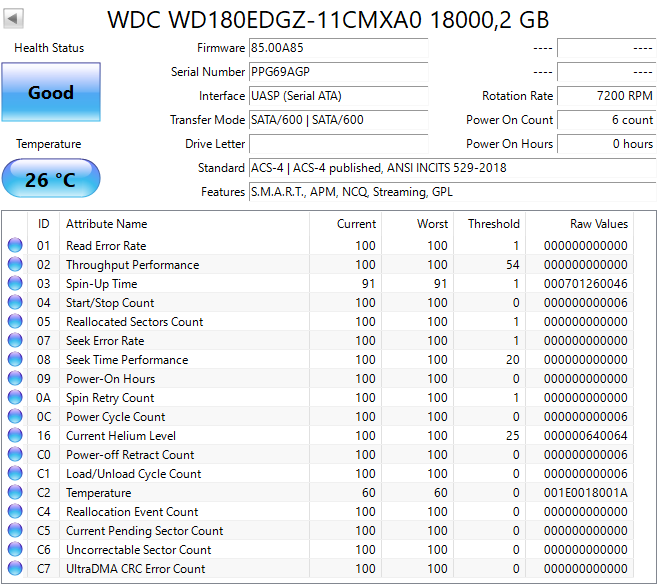660x587 pixels.
Task: Click status orb for Current Pending Sector Count
Action: click(x=15, y=531)
